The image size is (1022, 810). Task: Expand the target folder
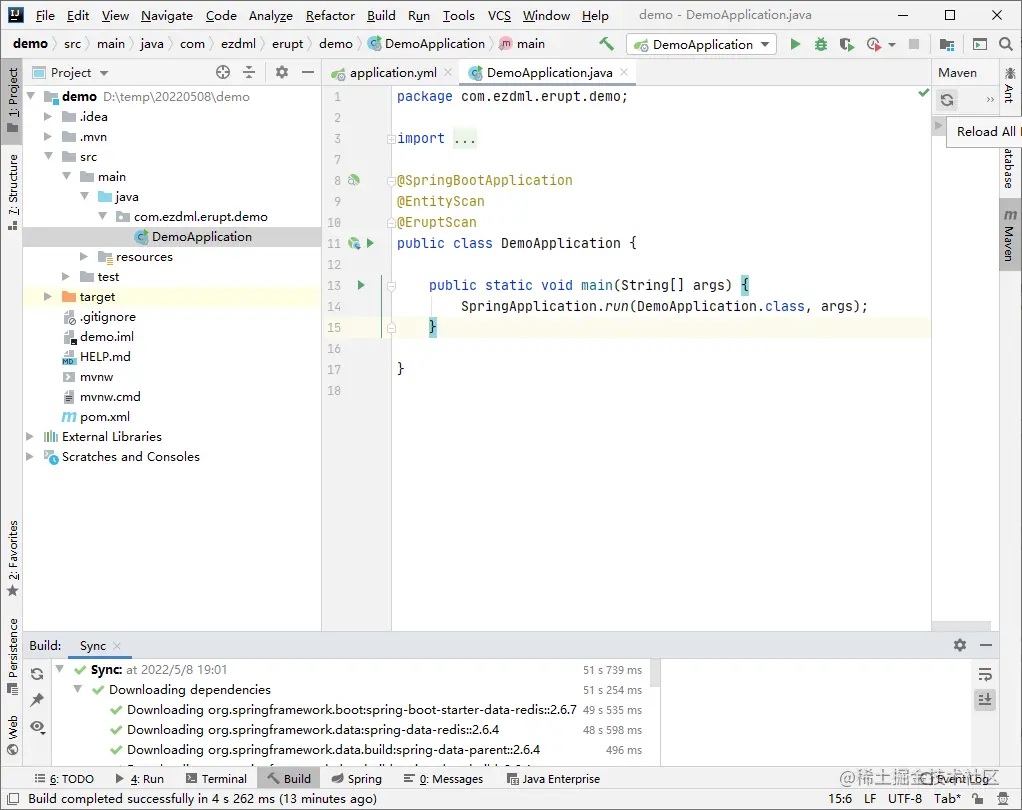click(x=48, y=297)
